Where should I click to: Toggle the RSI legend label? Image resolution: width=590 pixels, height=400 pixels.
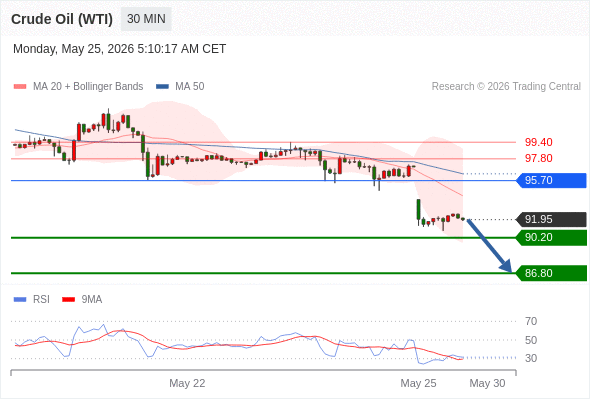[41, 300]
